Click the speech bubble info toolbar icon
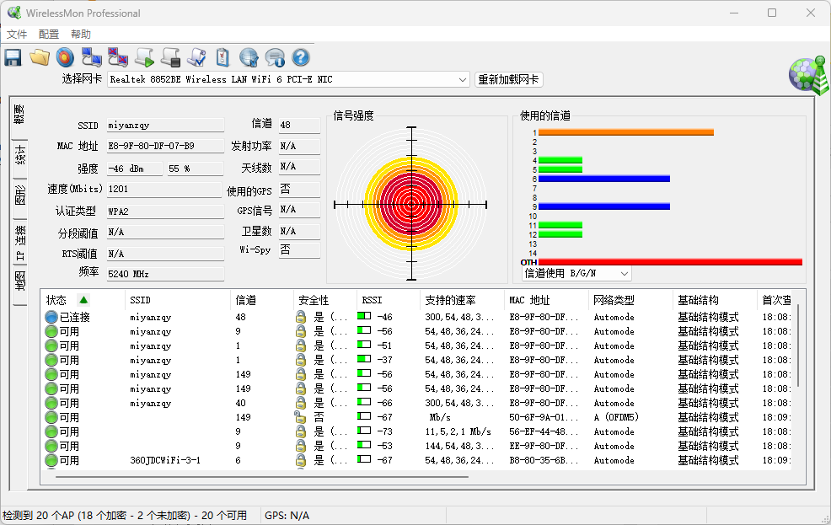Image resolution: width=832 pixels, height=526 pixels. point(275,57)
